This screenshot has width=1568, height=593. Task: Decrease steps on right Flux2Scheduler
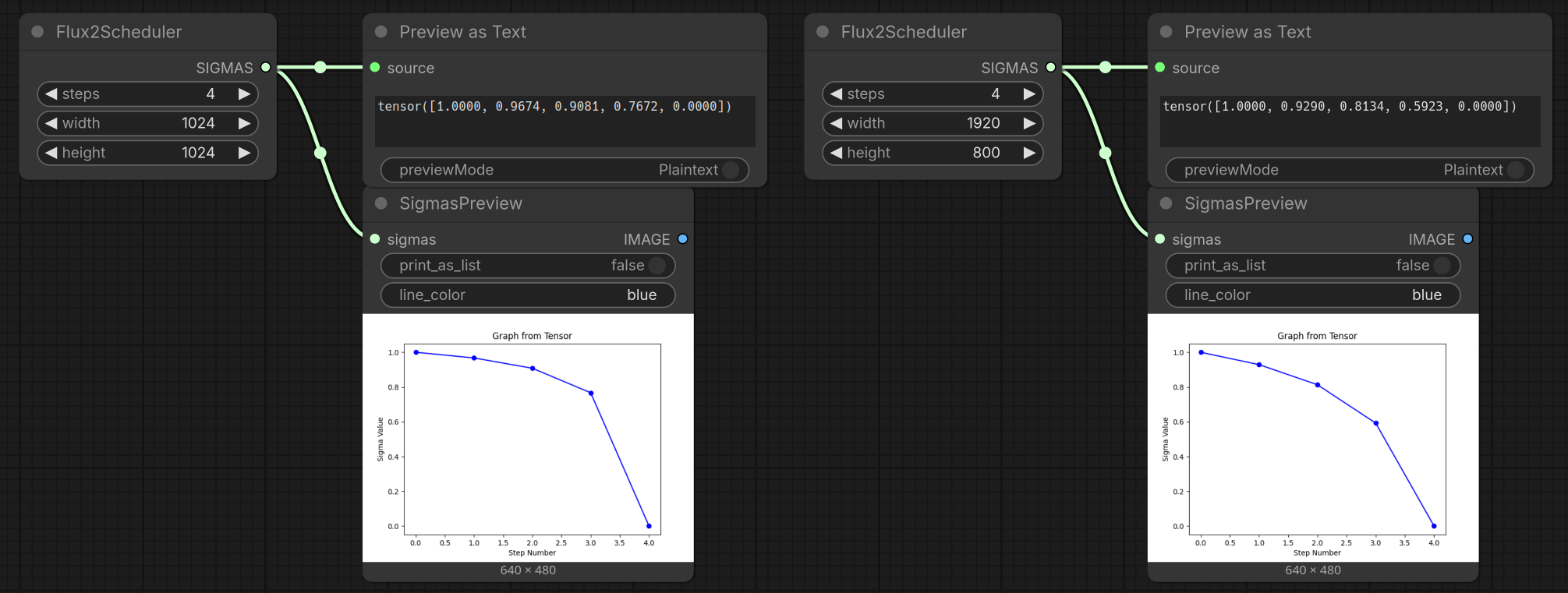coord(837,94)
